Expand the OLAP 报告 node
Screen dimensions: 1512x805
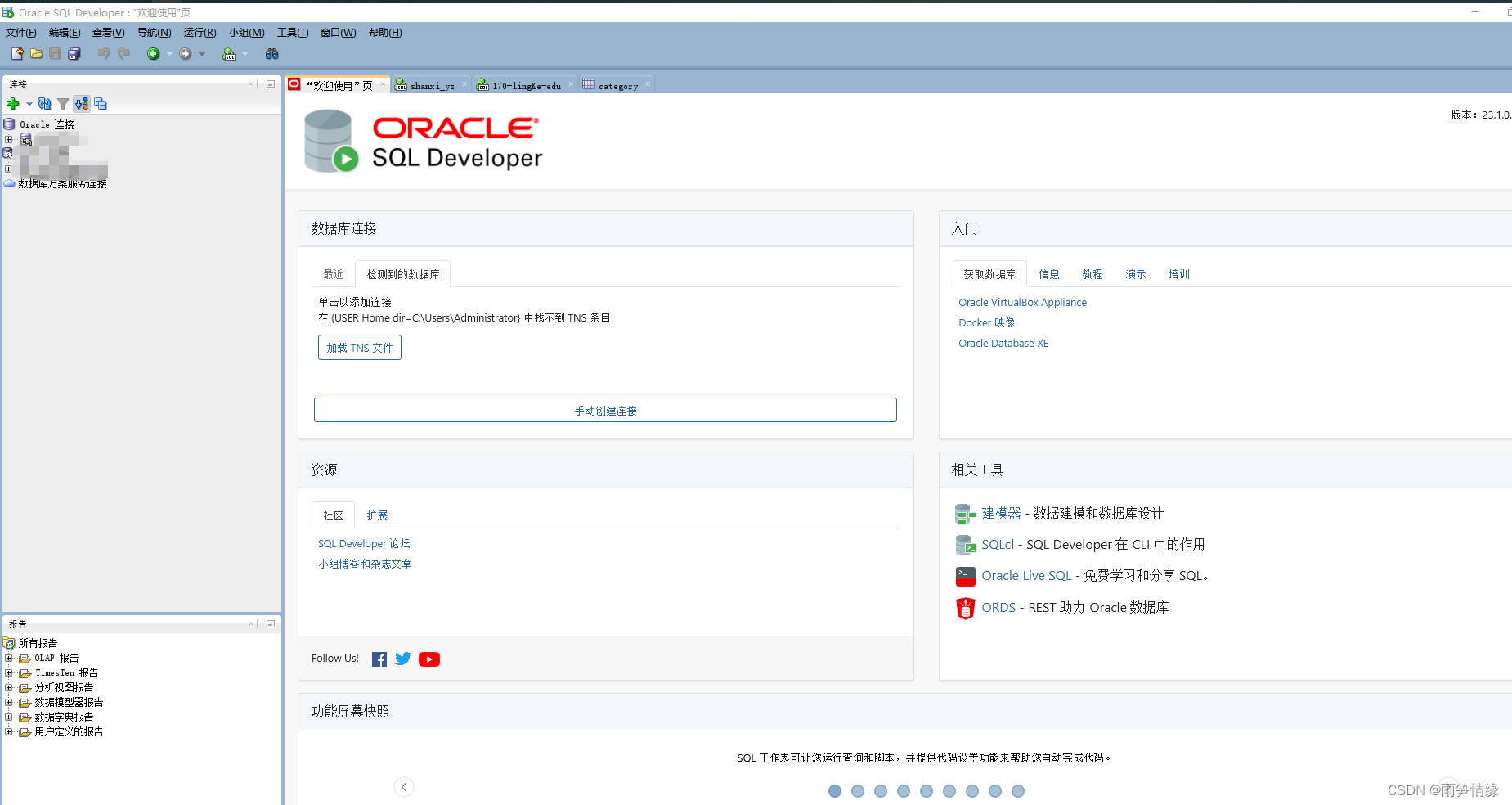click(x=9, y=658)
